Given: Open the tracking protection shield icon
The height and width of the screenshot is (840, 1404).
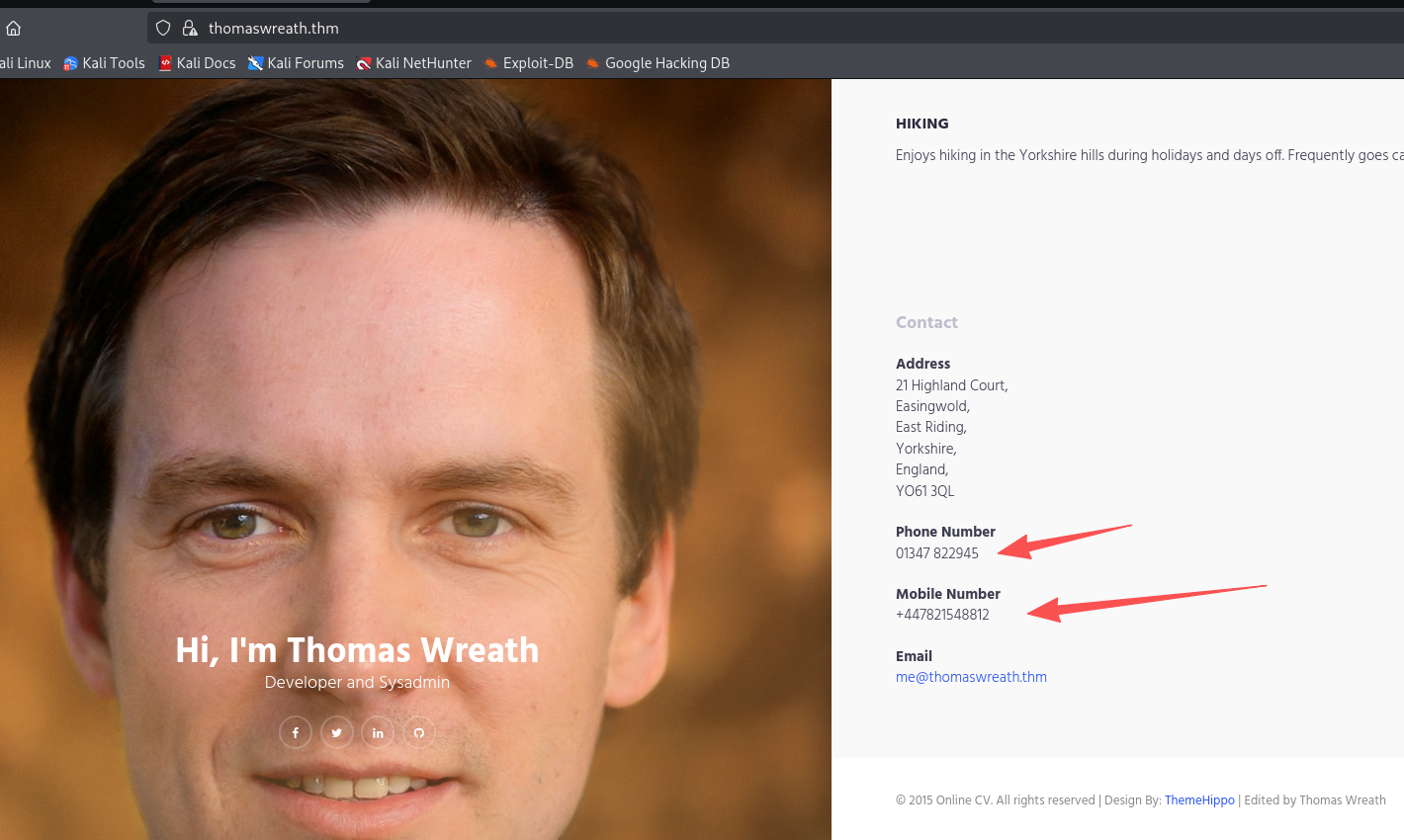Looking at the screenshot, I should pyautogui.click(x=164, y=28).
